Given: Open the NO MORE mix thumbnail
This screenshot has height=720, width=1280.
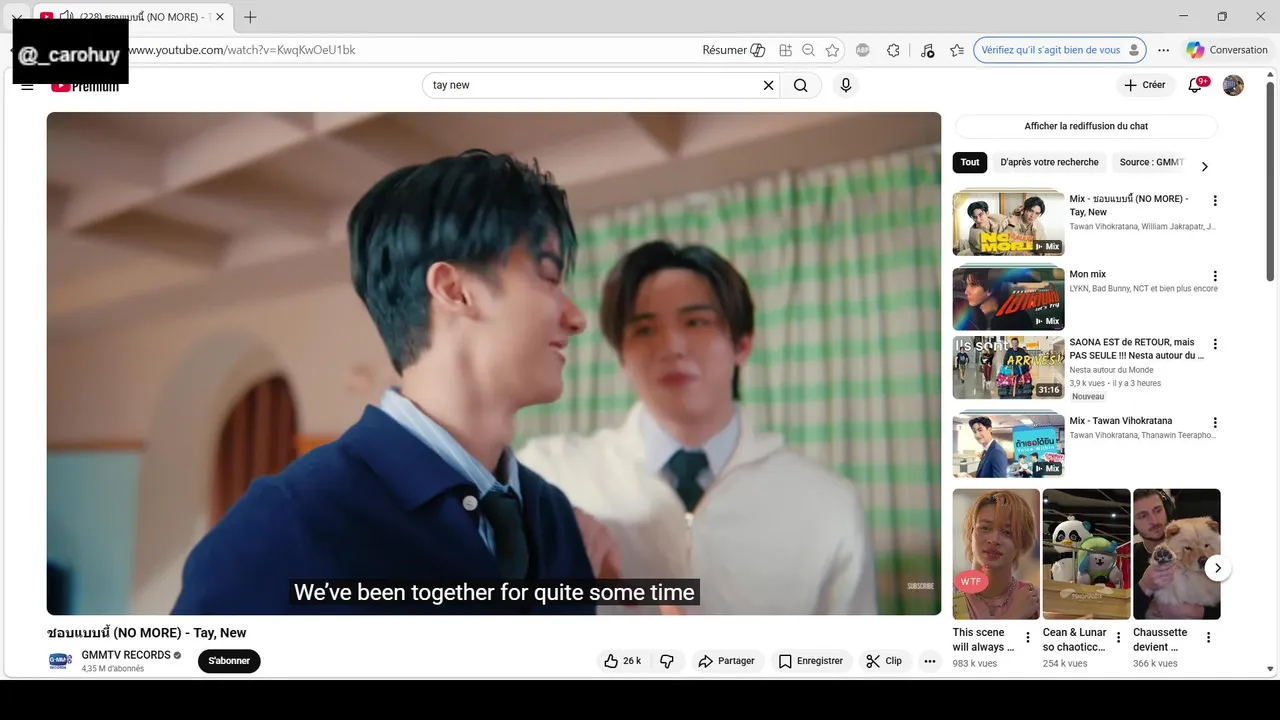Looking at the screenshot, I should pyautogui.click(x=1008, y=223).
